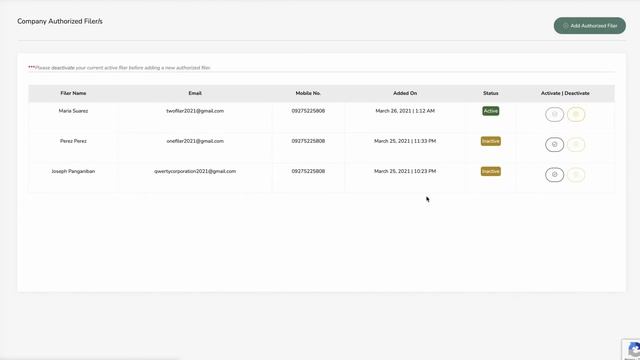Click the deactivate current filer notice text
Image resolution: width=640 pixels, height=360 pixels.
click(119, 68)
